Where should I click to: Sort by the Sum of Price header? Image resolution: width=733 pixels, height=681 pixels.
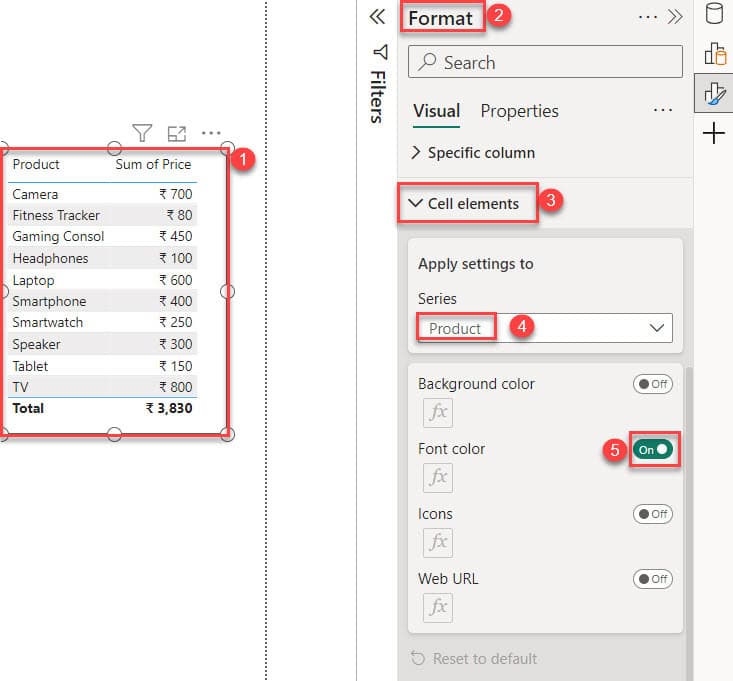153,164
